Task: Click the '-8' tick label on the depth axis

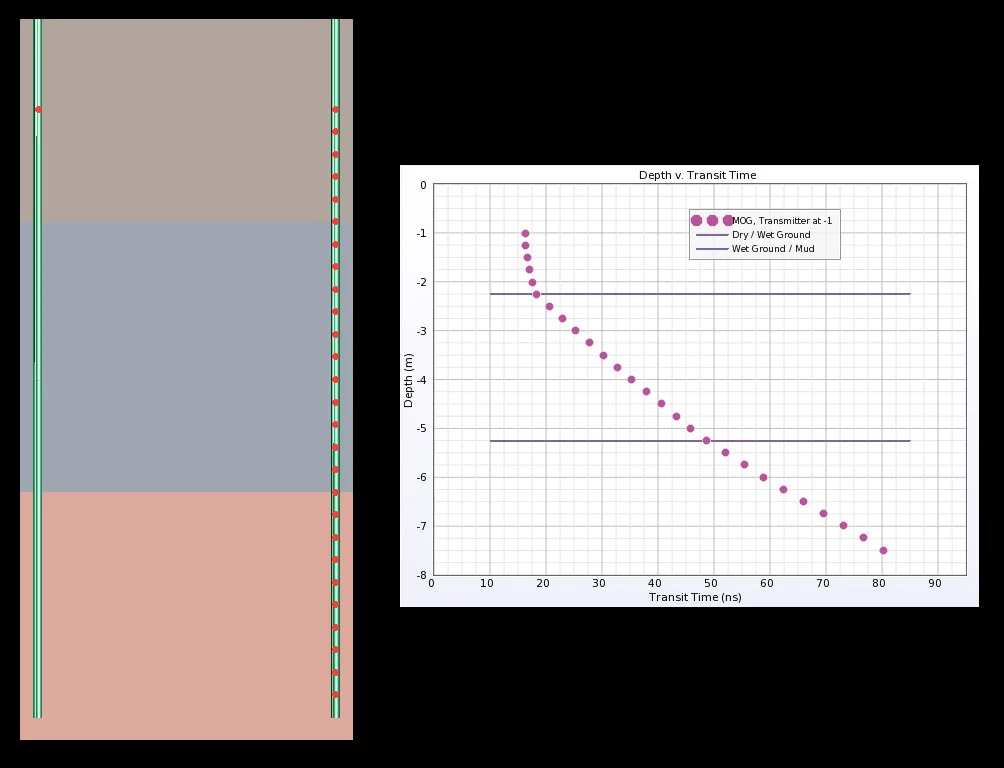Action: (421, 575)
